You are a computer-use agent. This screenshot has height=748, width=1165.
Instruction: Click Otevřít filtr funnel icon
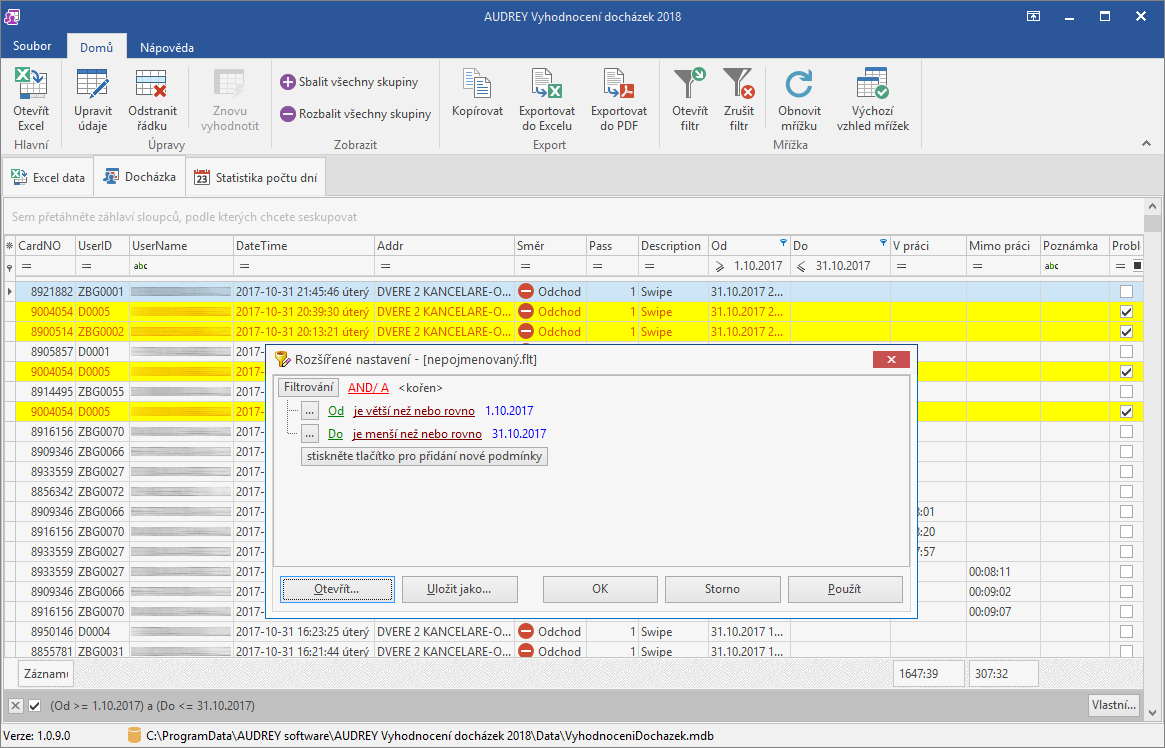tap(689, 100)
